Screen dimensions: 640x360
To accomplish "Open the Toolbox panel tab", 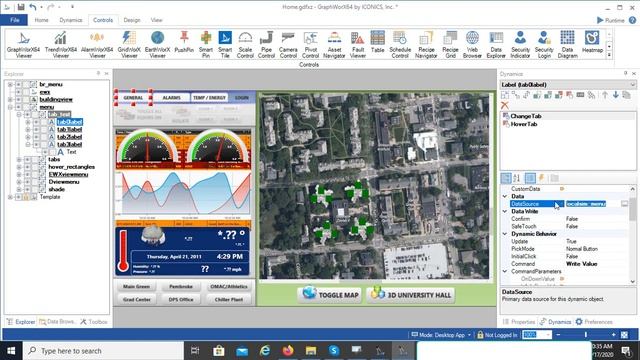I will point(94,322).
